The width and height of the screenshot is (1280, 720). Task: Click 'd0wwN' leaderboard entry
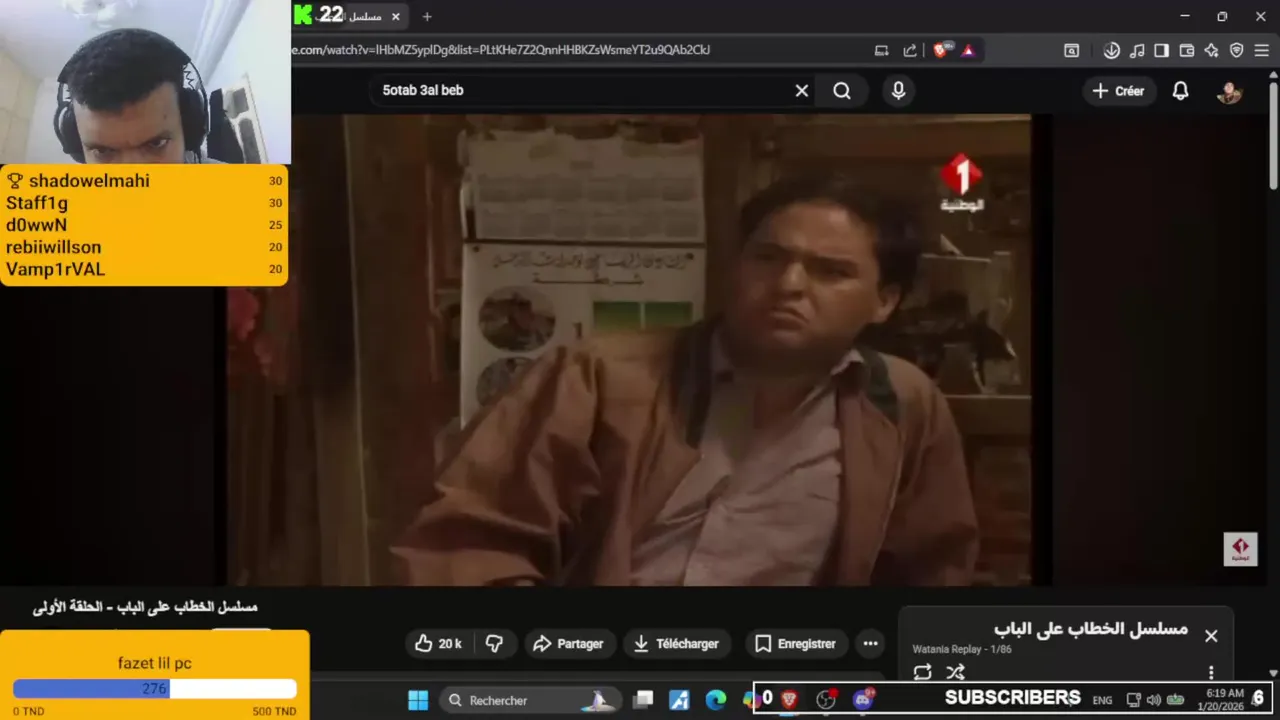[37, 225]
